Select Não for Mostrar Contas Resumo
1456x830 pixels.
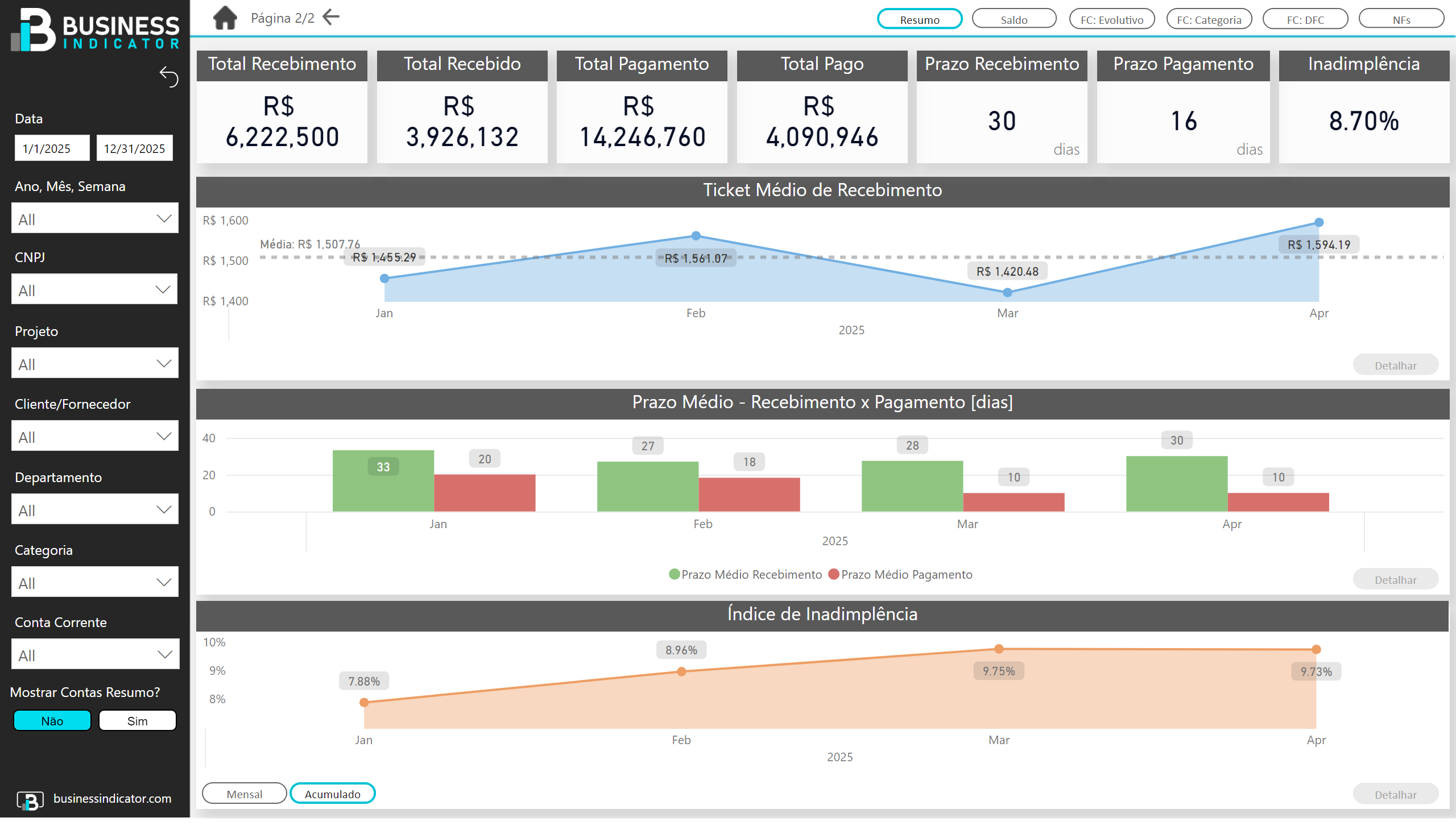[52, 721]
